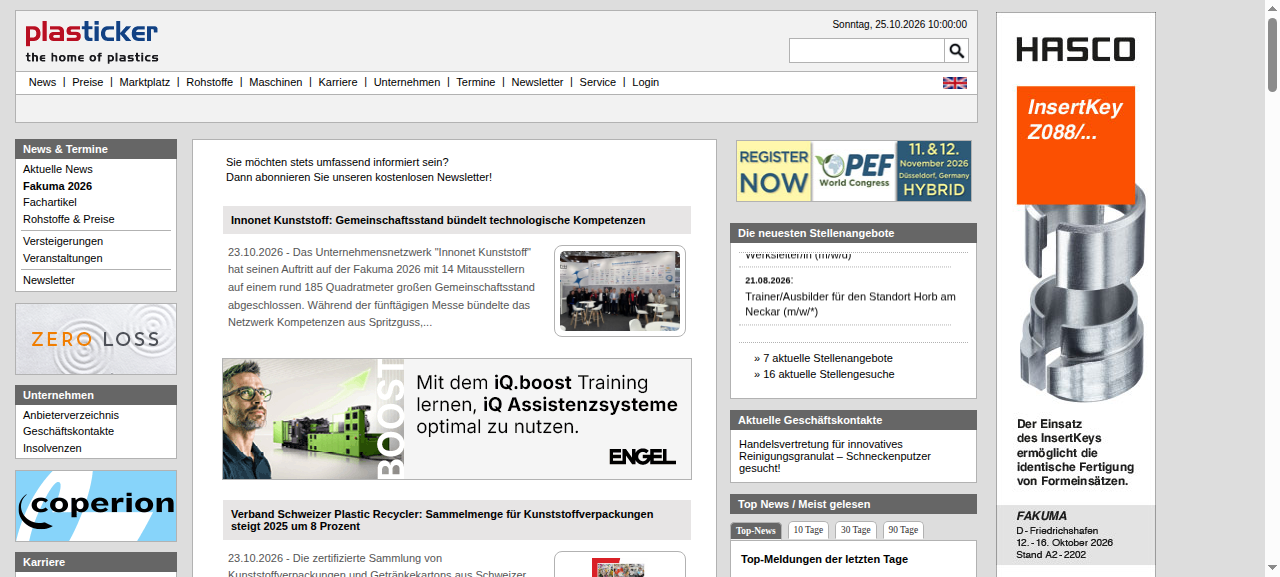The image size is (1280, 577).
Task: Click the magnifier search icon
Action: [957, 51]
